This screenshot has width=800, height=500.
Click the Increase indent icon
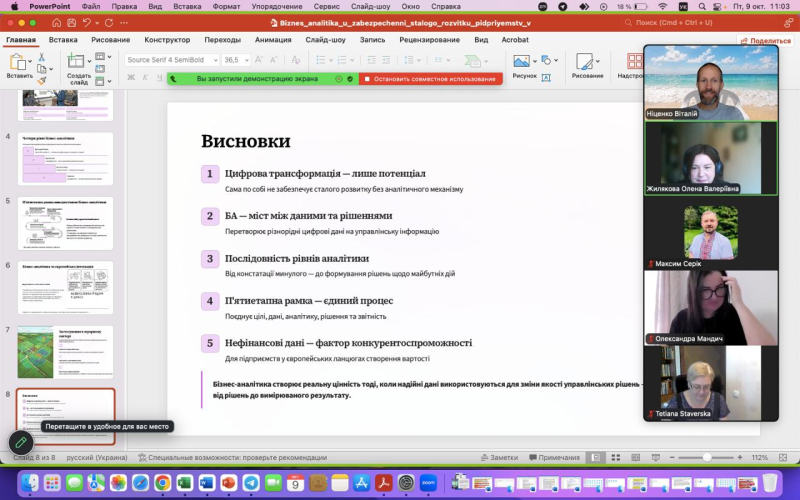(386, 60)
